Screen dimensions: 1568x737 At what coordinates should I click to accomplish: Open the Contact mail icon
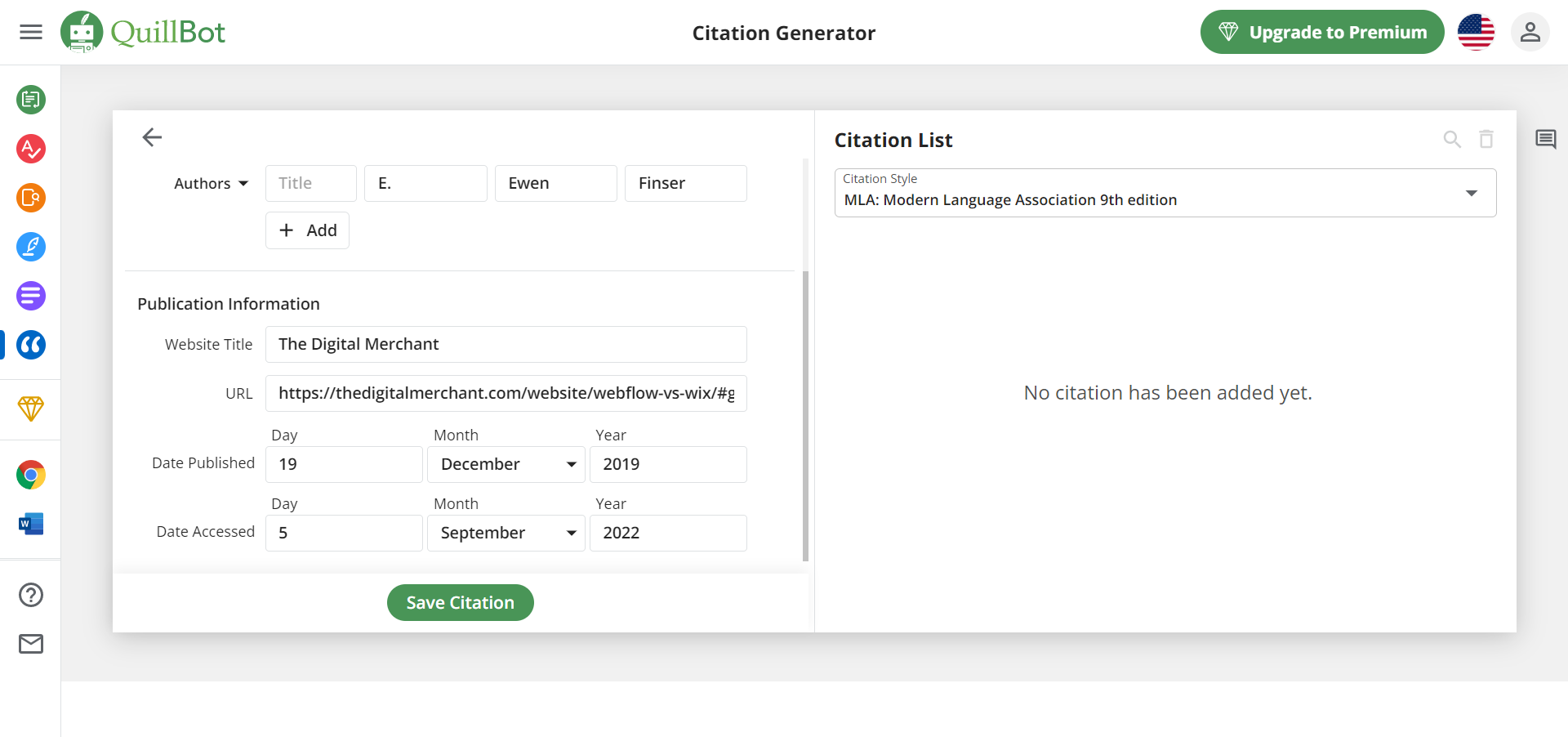click(31, 644)
